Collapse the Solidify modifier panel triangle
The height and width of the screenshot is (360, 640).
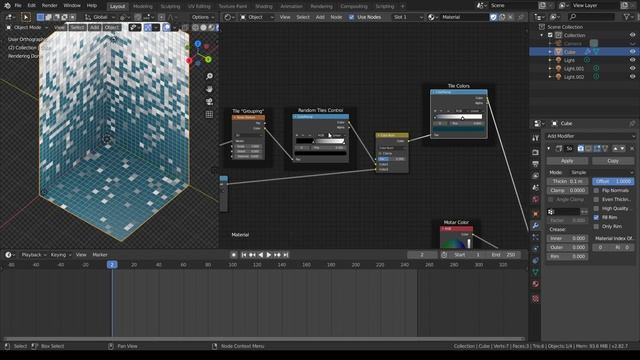(x=549, y=149)
